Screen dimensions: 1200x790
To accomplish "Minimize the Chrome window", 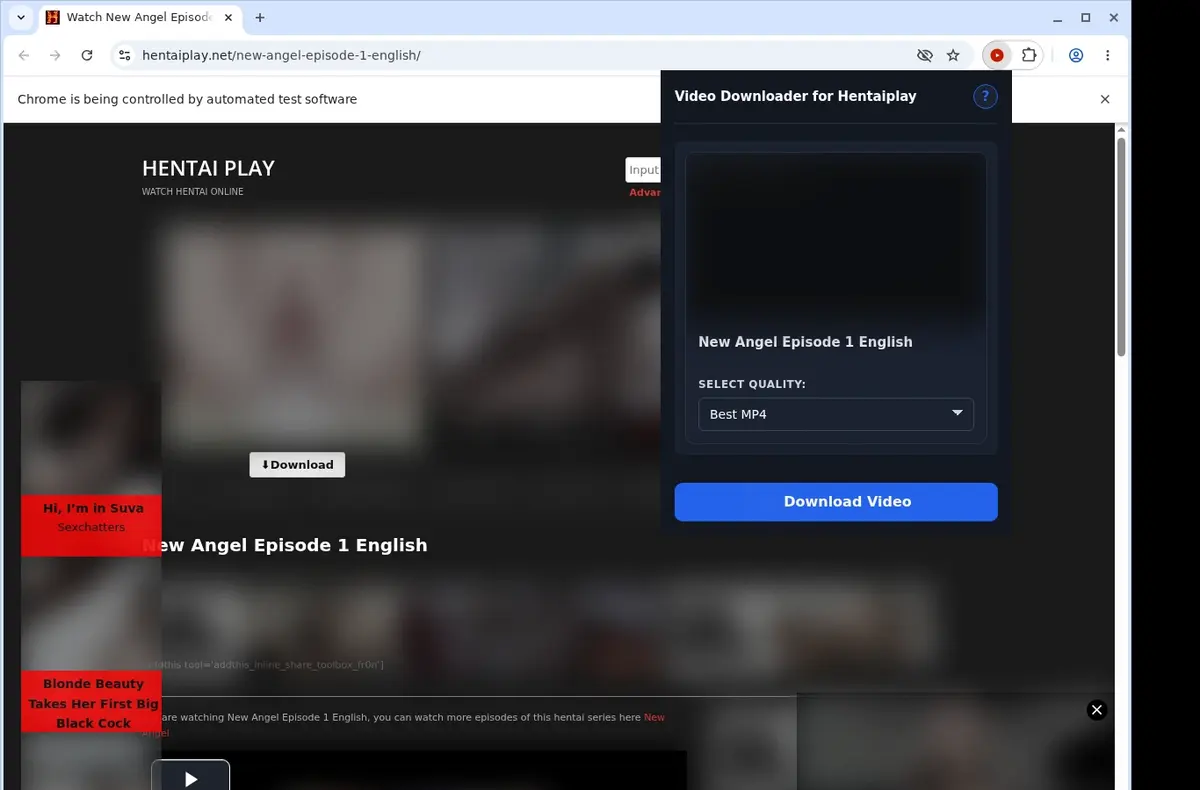I will (1058, 17).
